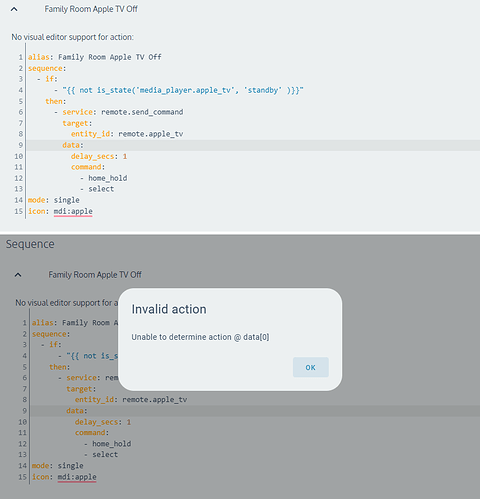
Task: Click 'sequence:' on line 2 of upper editor
Action: tap(47, 68)
